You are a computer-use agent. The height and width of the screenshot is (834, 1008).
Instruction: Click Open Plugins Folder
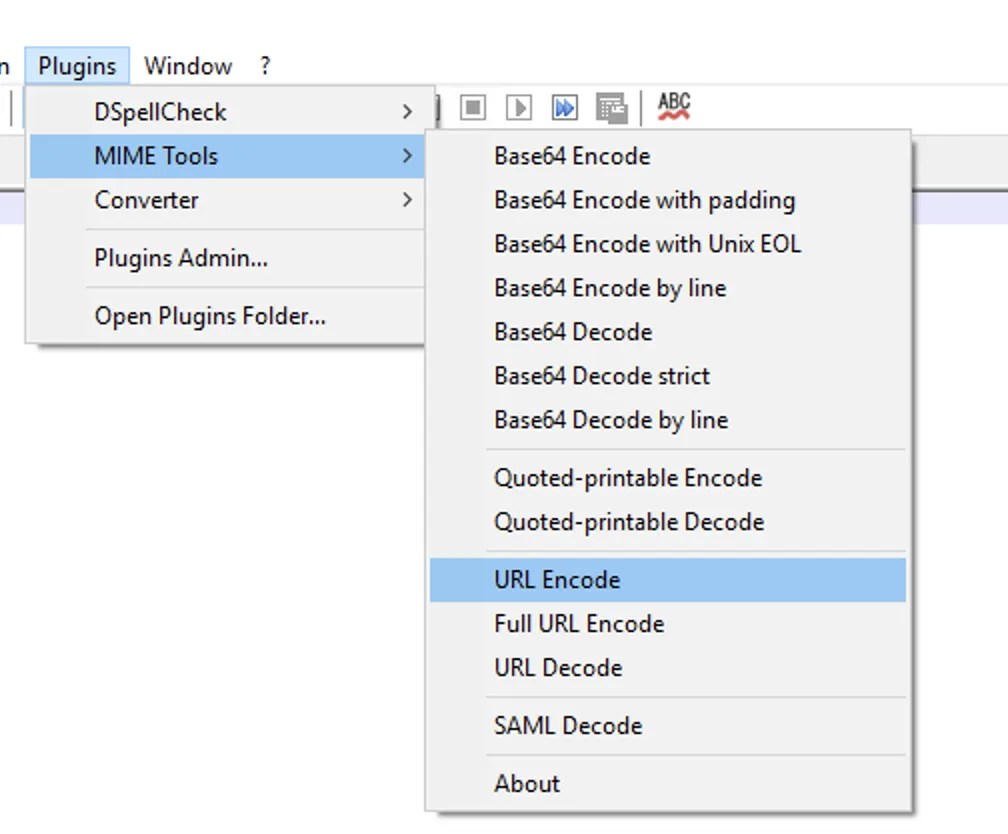(x=209, y=316)
